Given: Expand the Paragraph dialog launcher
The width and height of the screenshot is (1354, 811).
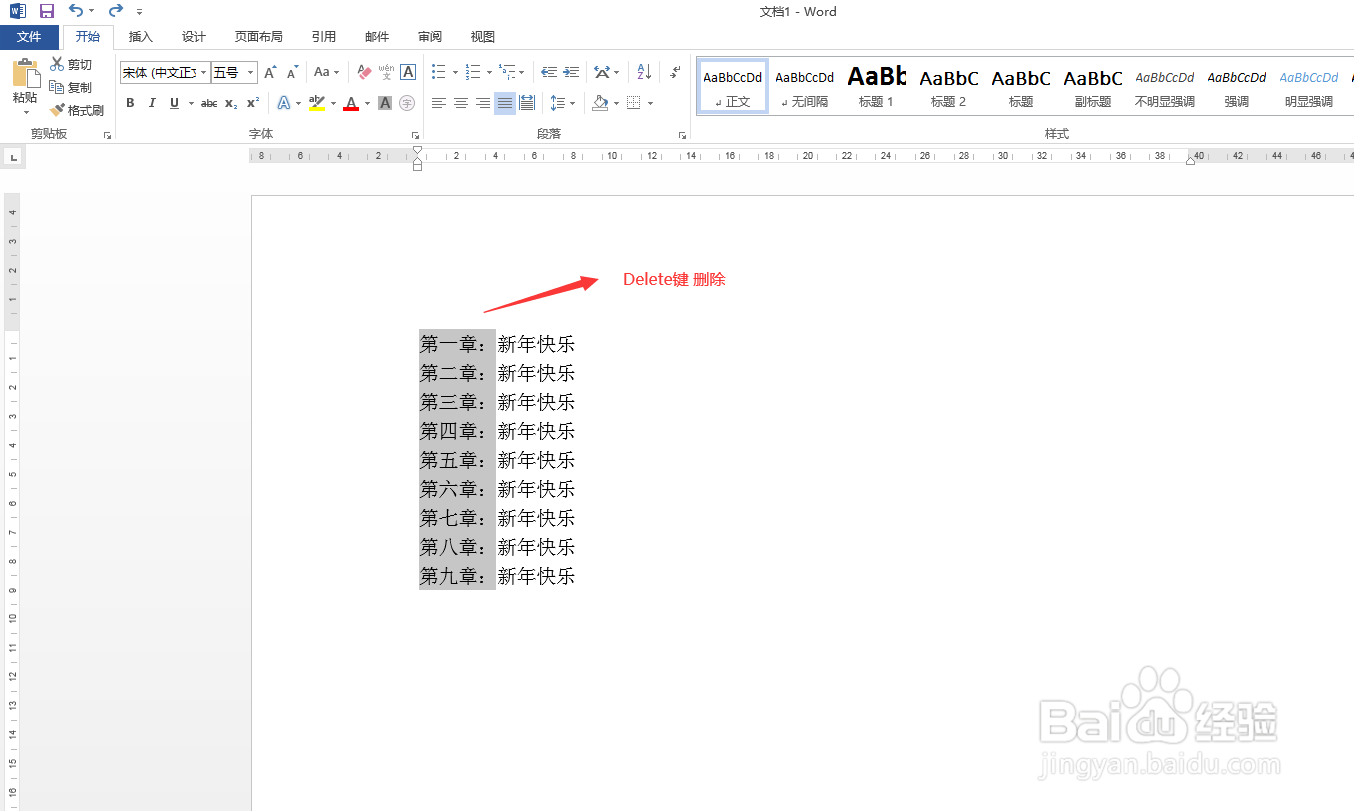Looking at the screenshot, I should click(682, 135).
